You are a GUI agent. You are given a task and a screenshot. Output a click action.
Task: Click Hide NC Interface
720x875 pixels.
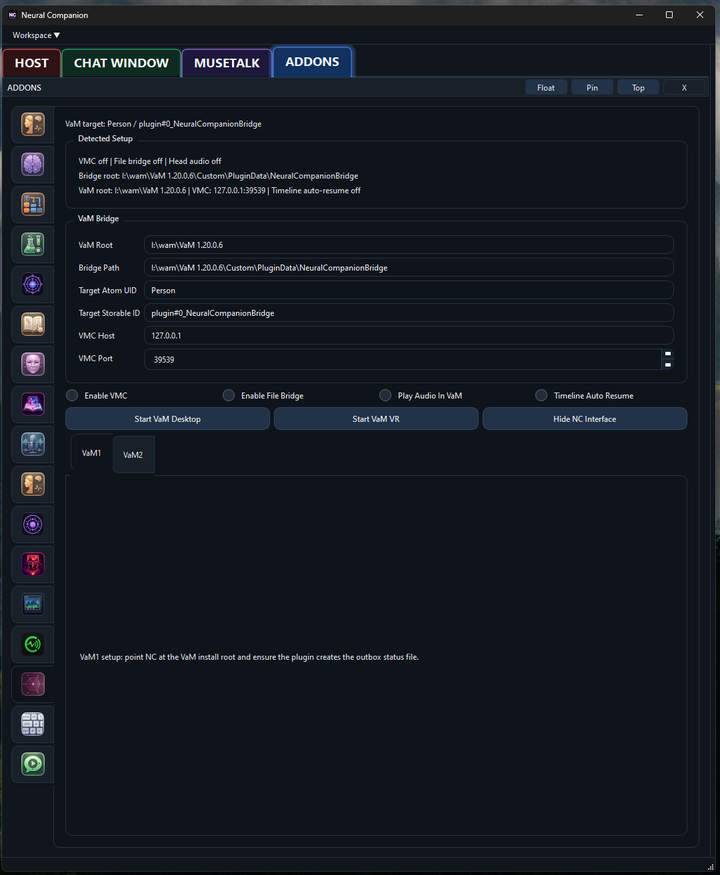585,419
